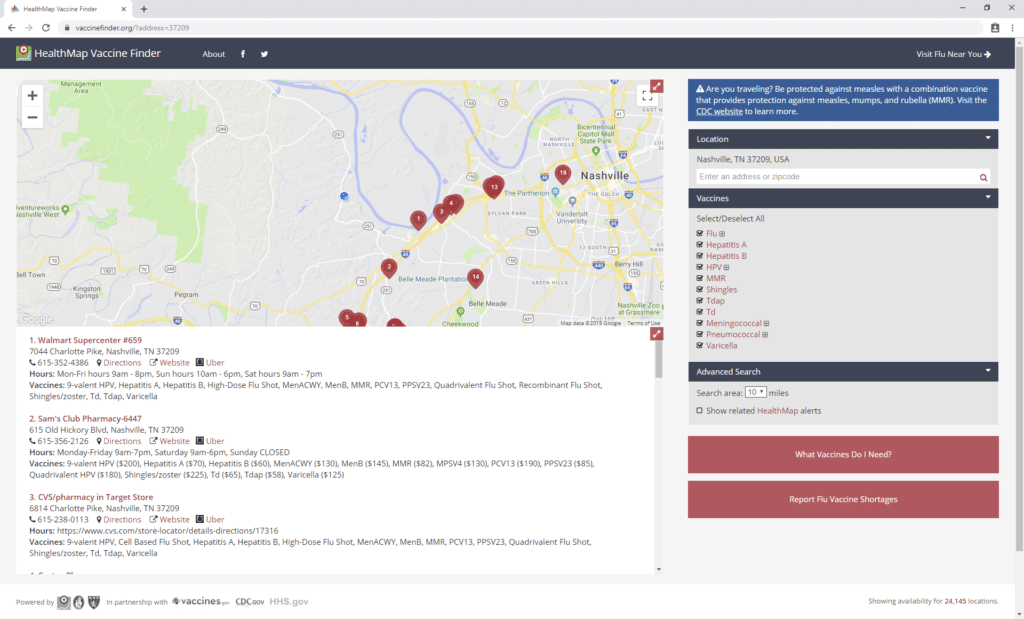The width and height of the screenshot is (1024, 619).
Task: Click Visit Flu Near You link
Action: (x=953, y=54)
